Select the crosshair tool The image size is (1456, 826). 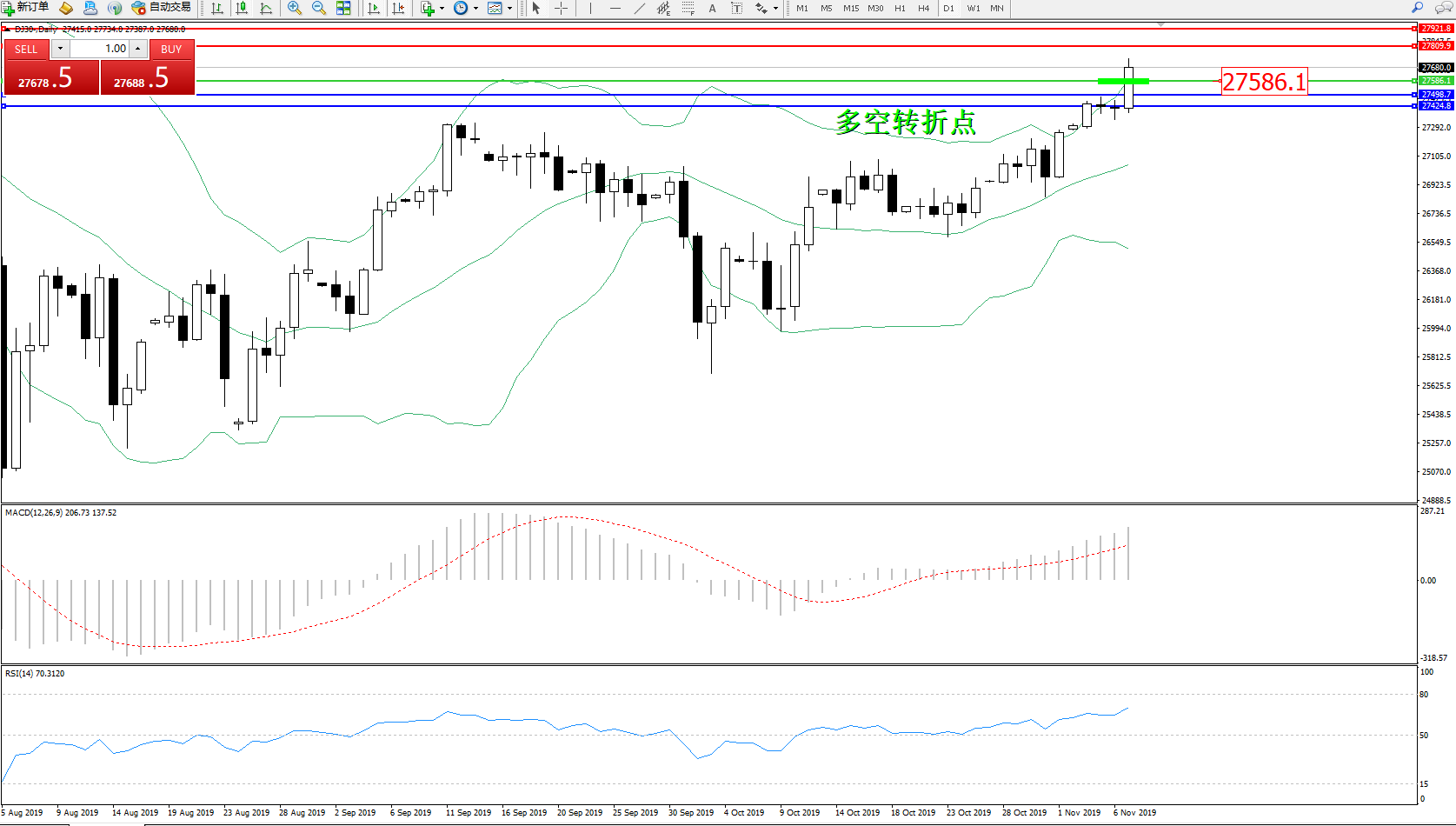(562, 8)
